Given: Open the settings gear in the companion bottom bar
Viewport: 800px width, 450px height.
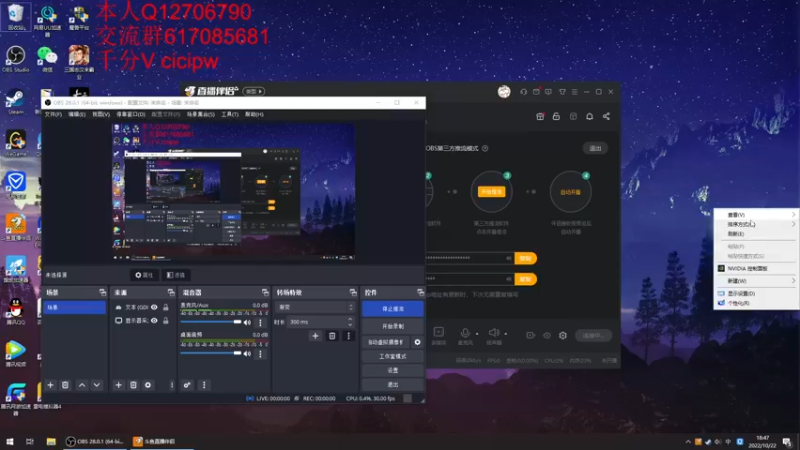Looking at the screenshot, I should click(x=563, y=335).
